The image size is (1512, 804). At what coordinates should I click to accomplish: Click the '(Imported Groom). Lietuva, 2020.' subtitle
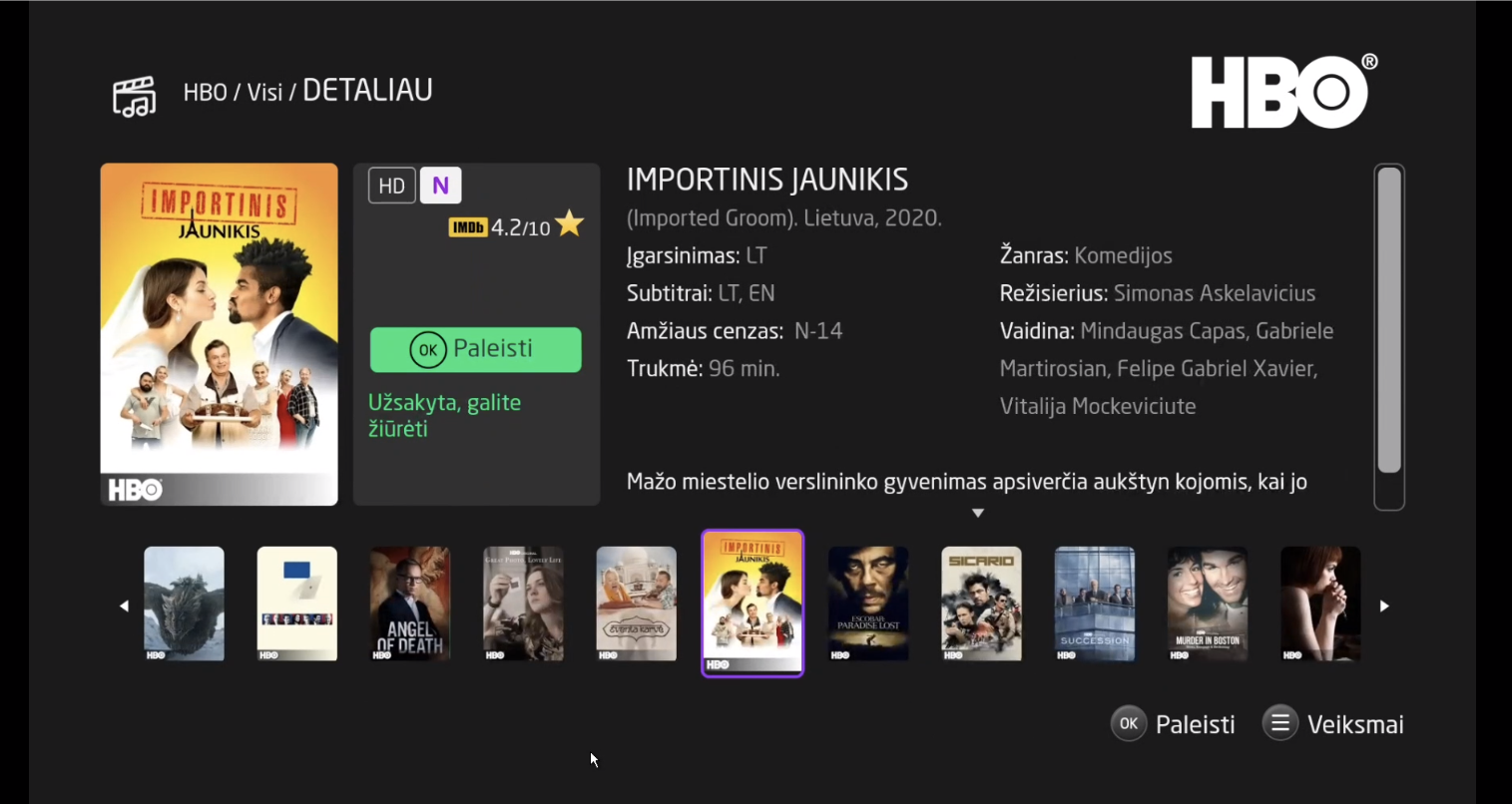click(x=784, y=218)
